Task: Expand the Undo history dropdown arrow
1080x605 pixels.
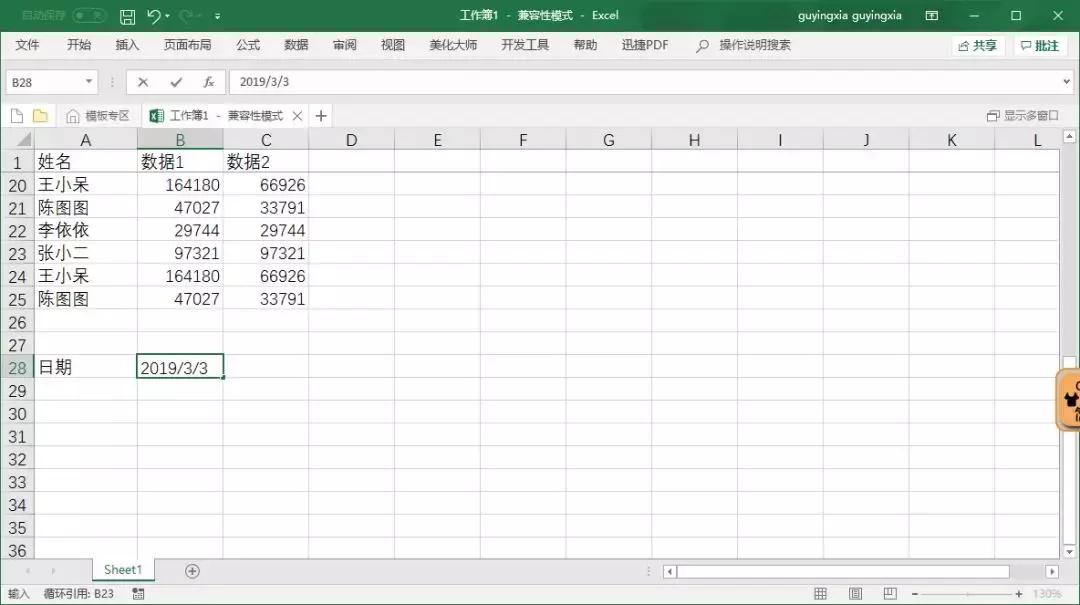Action: [x=167, y=16]
